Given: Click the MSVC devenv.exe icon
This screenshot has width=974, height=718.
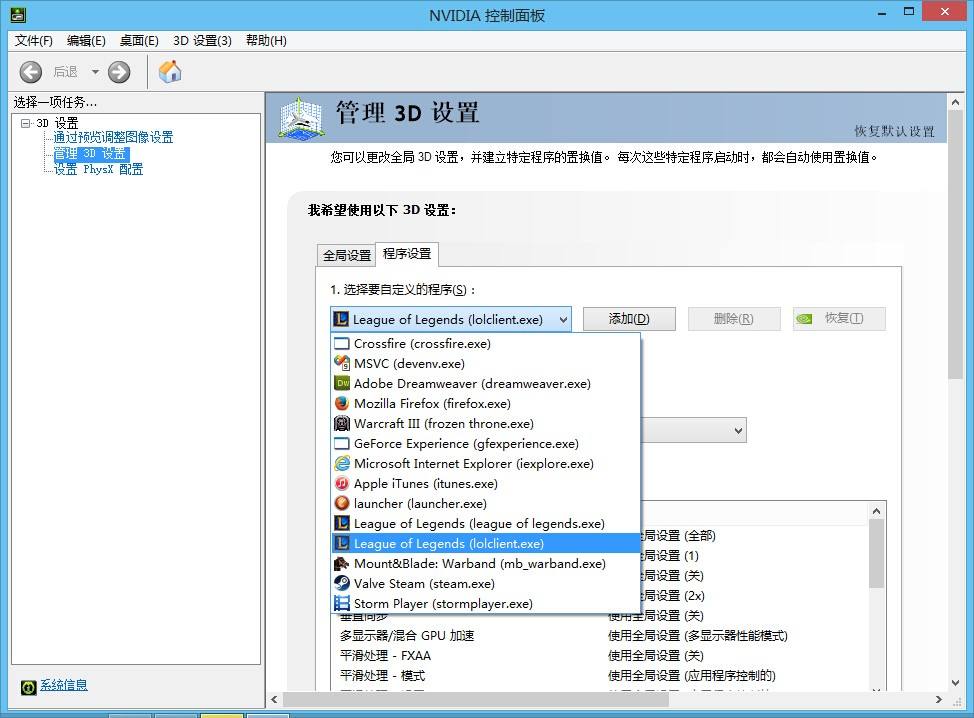Looking at the screenshot, I should [x=342, y=363].
